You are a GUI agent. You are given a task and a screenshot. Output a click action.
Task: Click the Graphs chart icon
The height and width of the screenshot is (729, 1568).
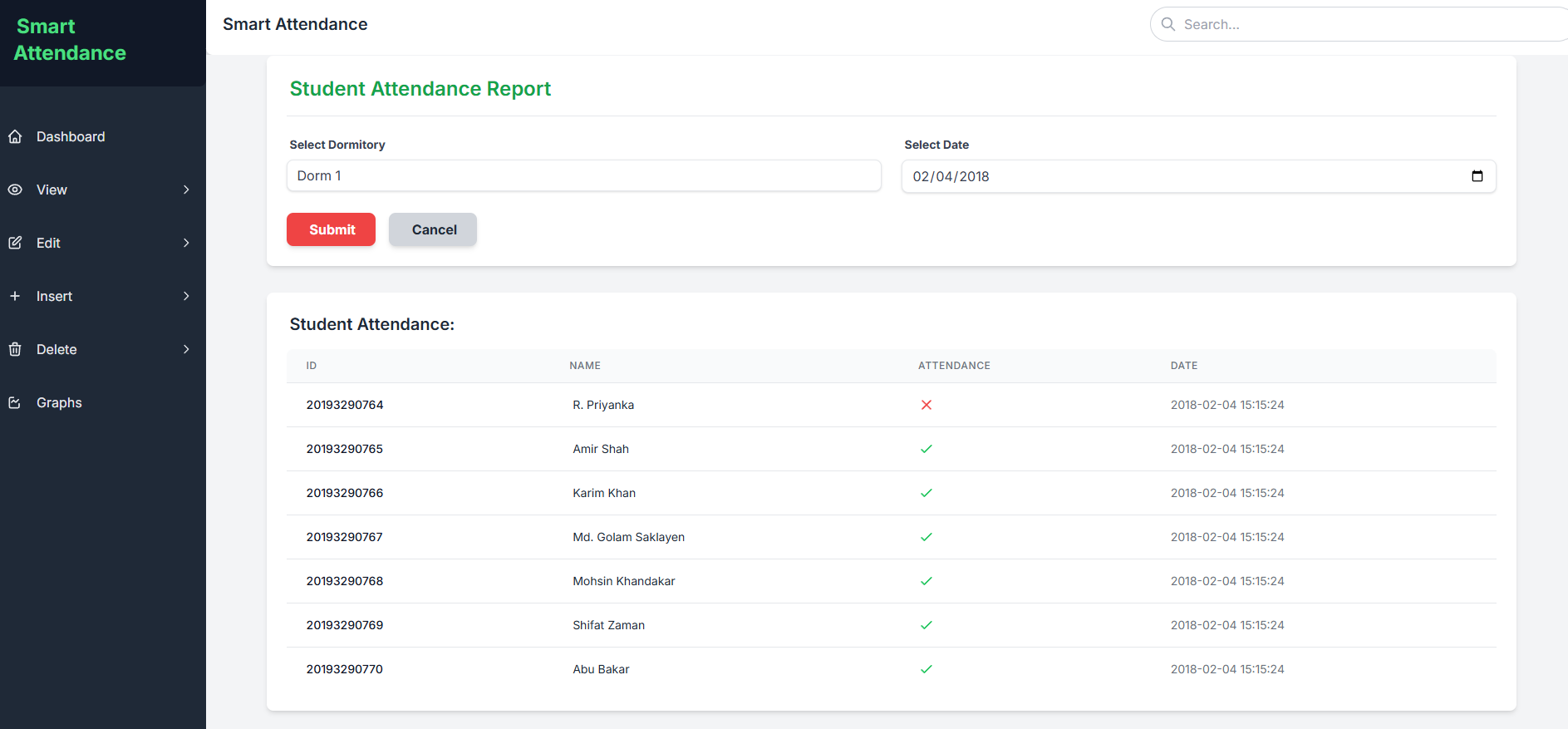click(15, 402)
